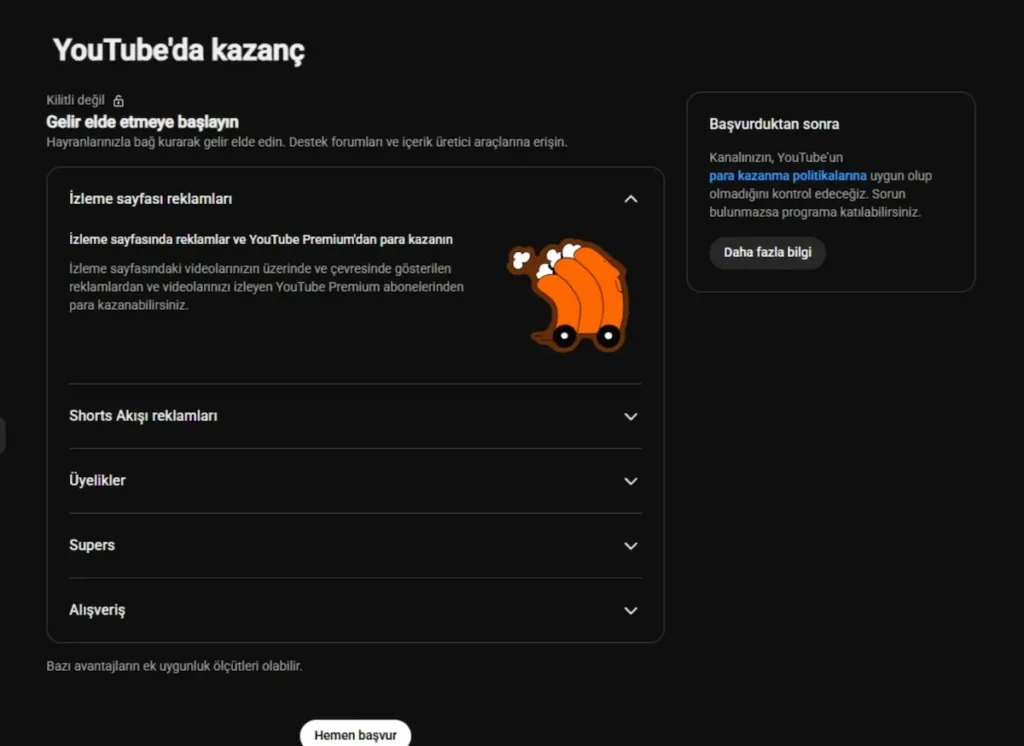
Task: Click the YouTube'da kazanç heading
Action: coord(178,50)
